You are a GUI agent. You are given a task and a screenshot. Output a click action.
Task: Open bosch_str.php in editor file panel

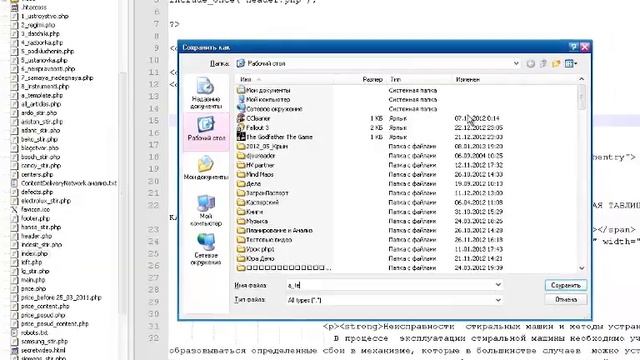tap(40, 157)
